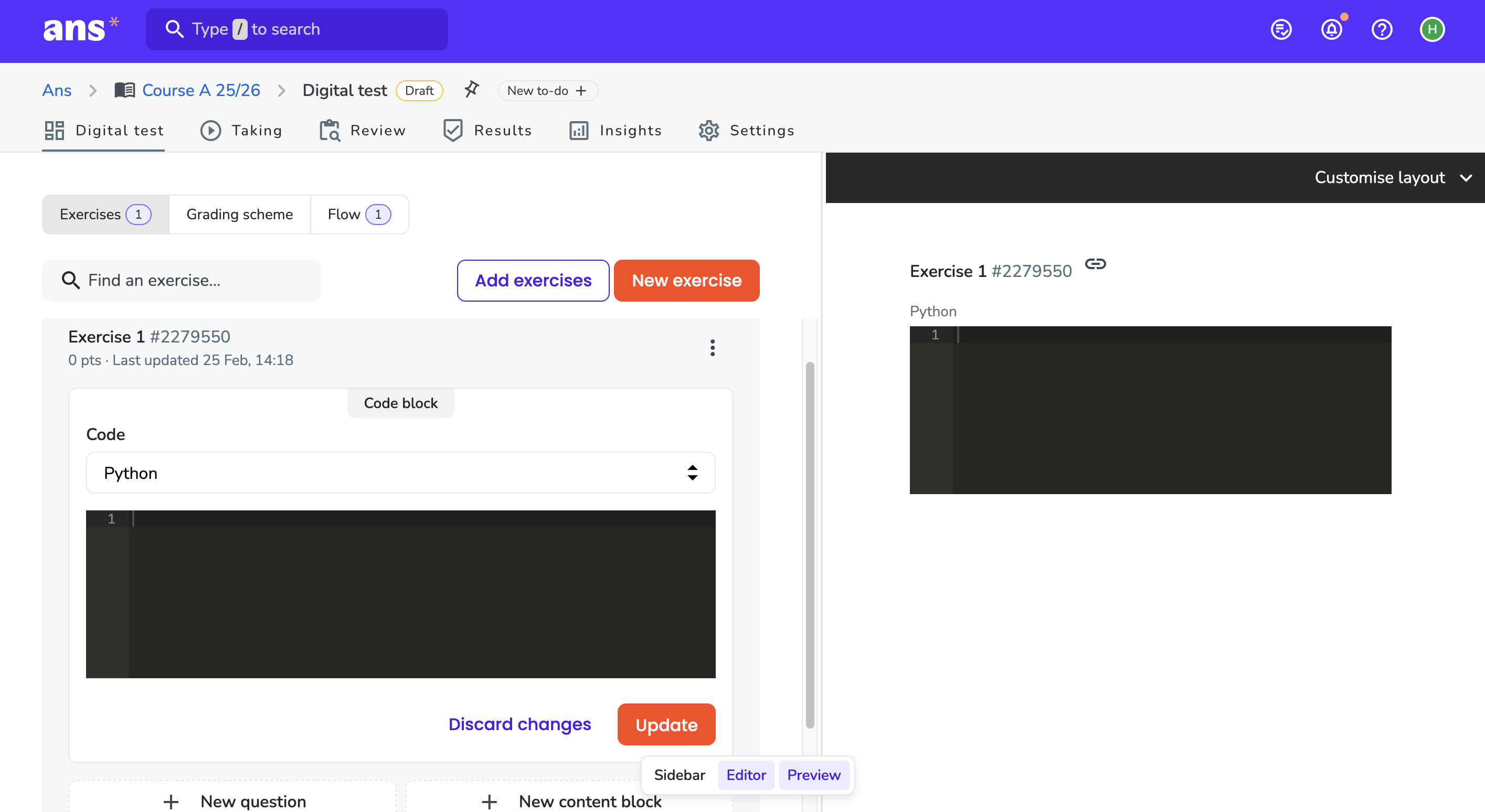
Task: Click the Exercise 1 #2279550 title in the exercise list
Action: (150, 337)
